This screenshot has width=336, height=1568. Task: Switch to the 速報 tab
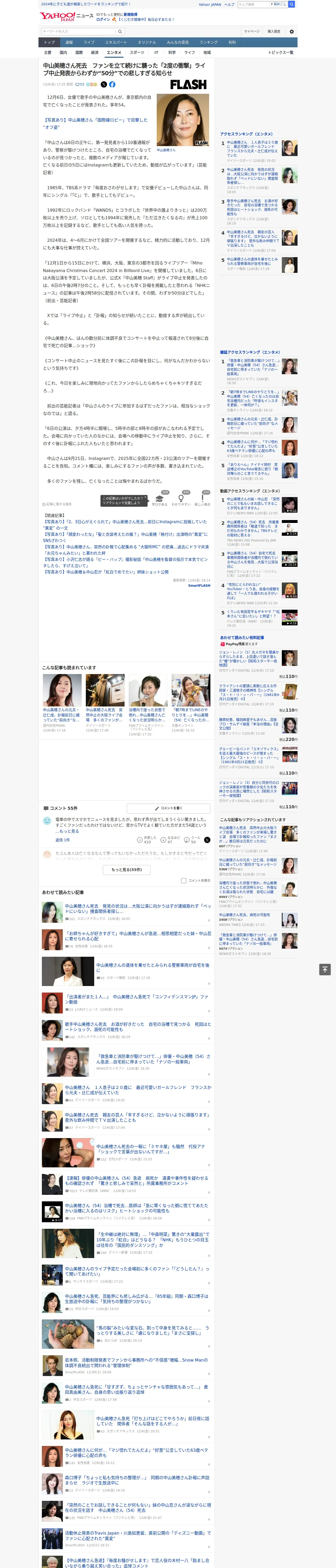[69, 43]
